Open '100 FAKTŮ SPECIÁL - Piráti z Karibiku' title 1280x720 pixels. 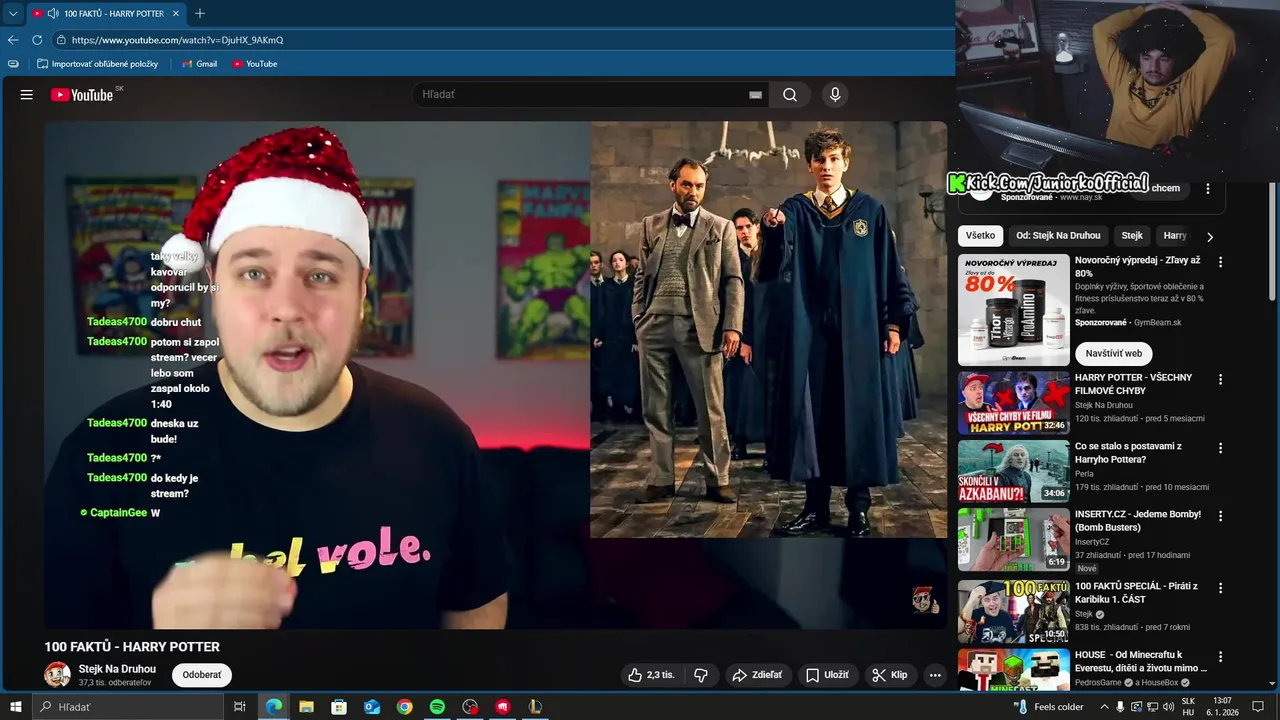(1136, 592)
